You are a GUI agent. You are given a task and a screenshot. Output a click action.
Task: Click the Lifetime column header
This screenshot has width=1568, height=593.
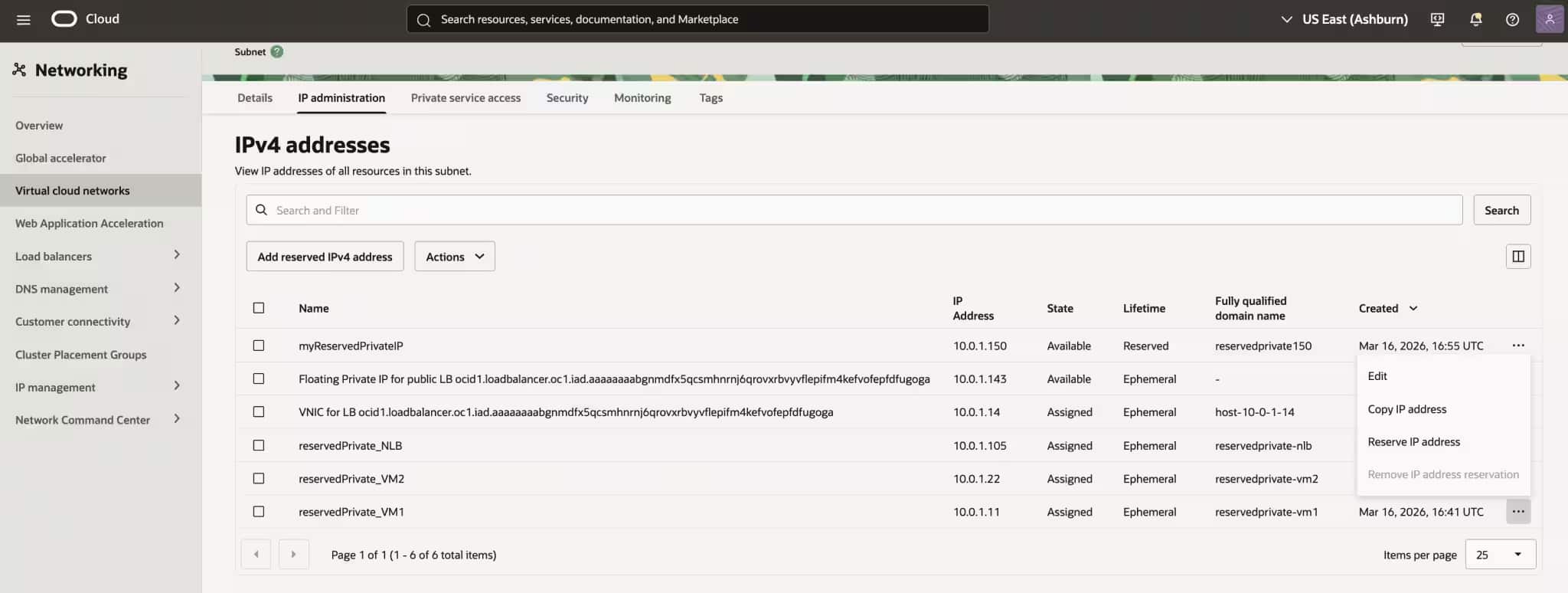pyautogui.click(x=1144, y=308)
